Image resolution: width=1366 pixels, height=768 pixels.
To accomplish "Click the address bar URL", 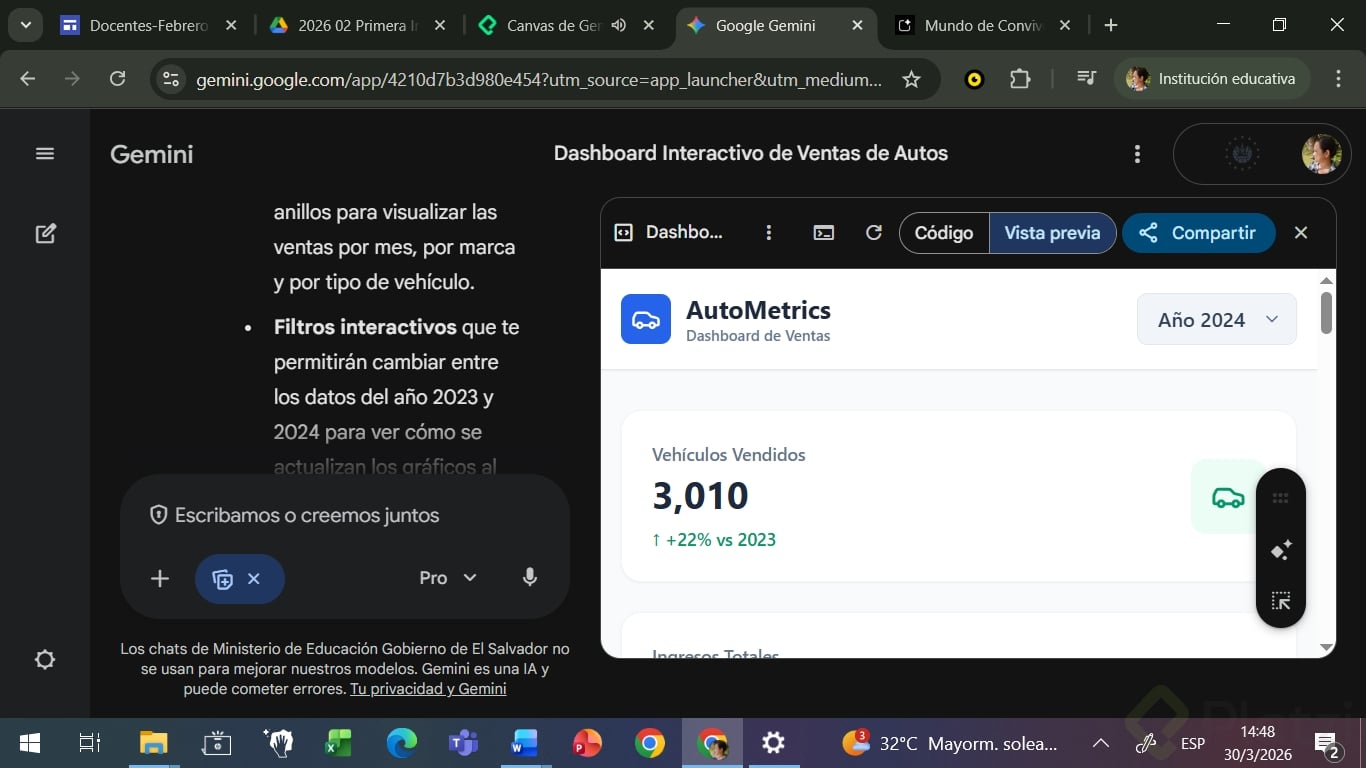I will point(539,79).
